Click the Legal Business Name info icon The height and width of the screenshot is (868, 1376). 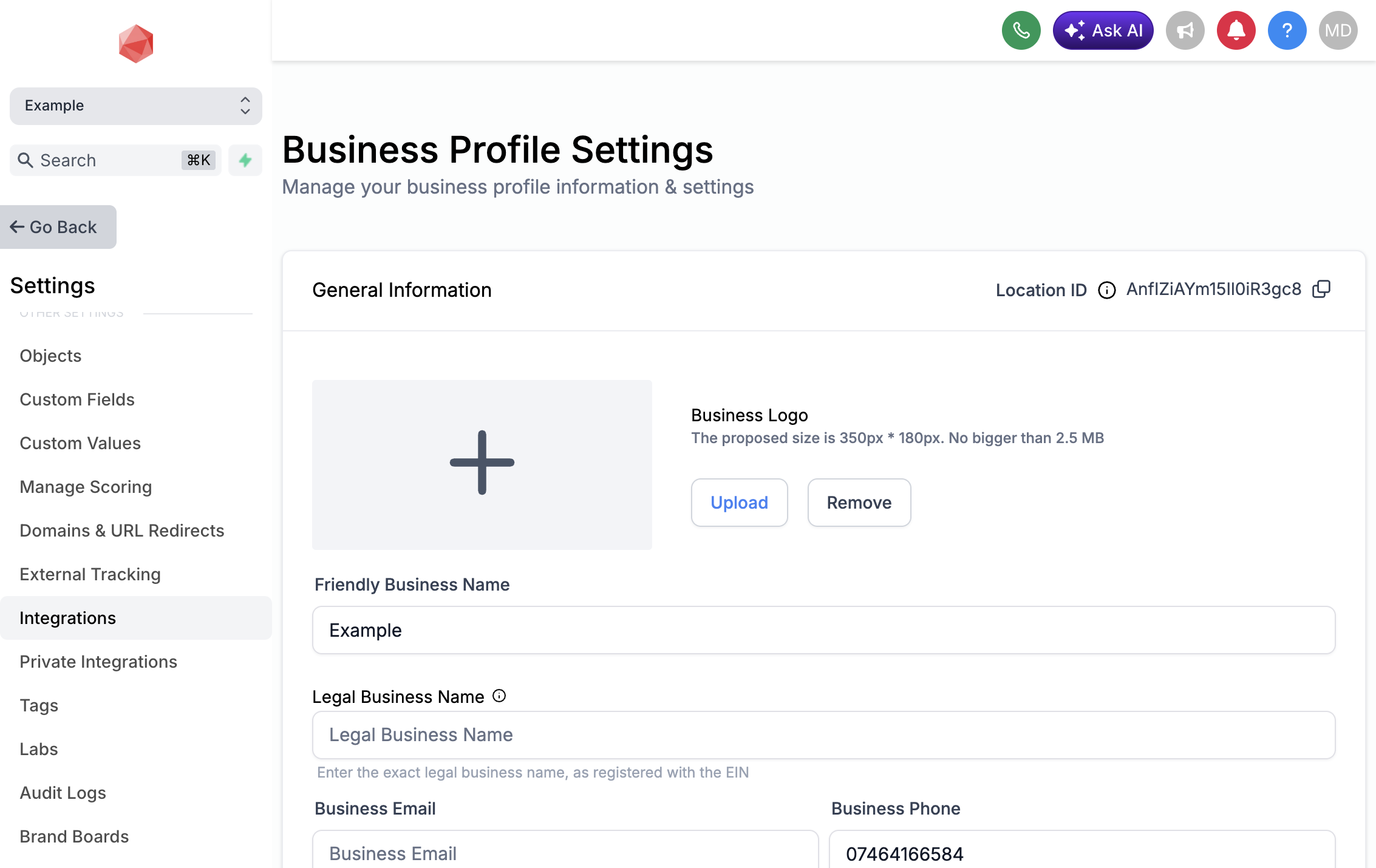(499, 696)
